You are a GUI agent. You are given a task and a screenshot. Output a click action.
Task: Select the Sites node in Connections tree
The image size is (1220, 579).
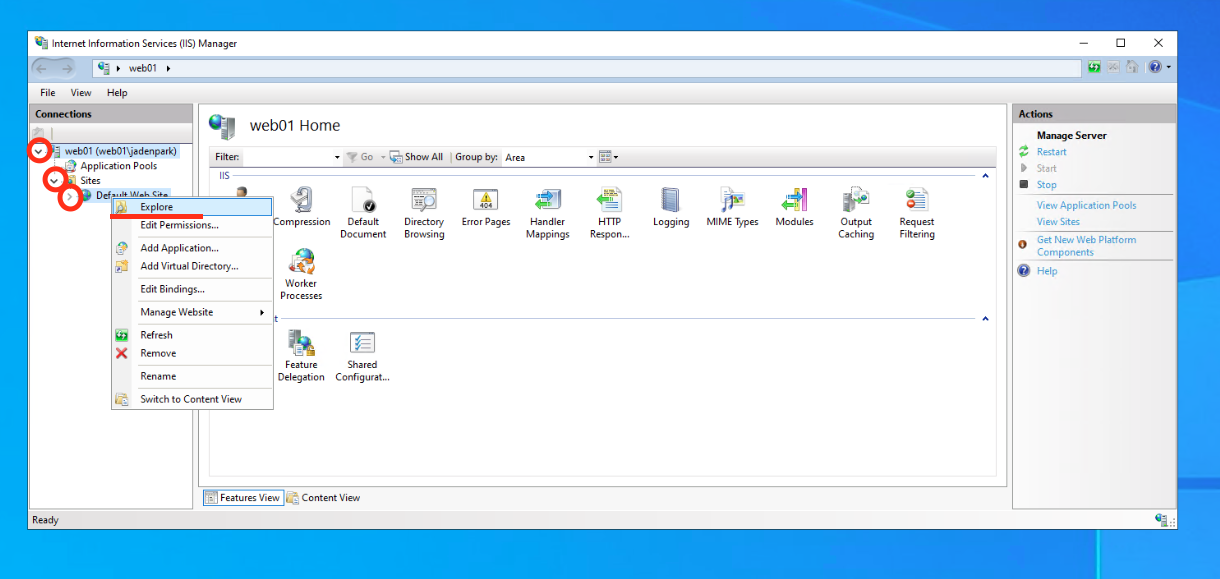click(x=90, y=181)
